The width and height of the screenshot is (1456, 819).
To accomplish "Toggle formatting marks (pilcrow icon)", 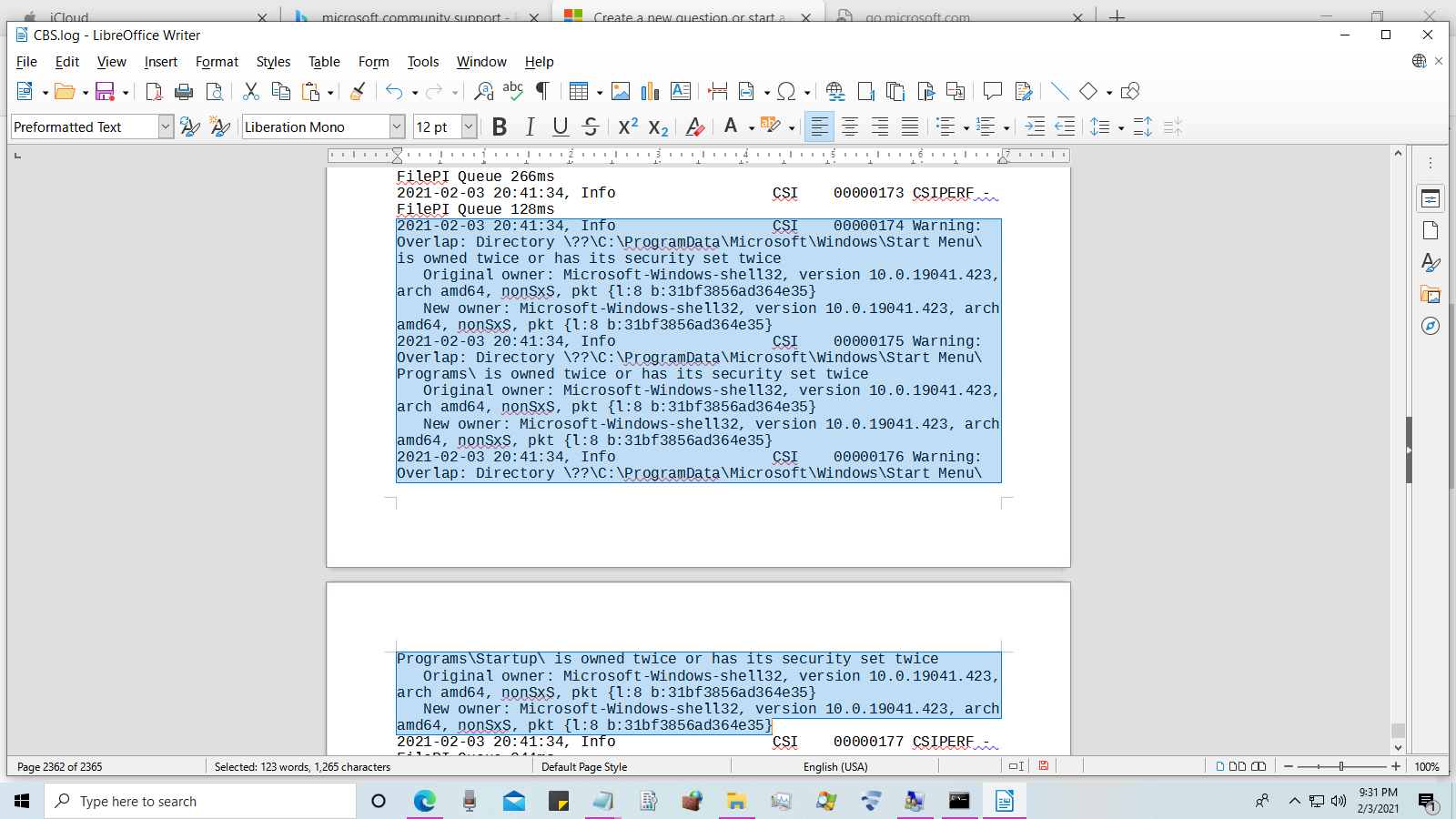I will [x=542, y=92].
